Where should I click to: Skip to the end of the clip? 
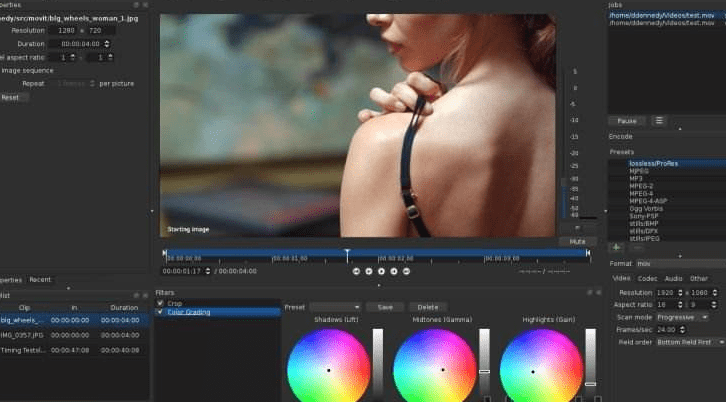click(406, 271)
